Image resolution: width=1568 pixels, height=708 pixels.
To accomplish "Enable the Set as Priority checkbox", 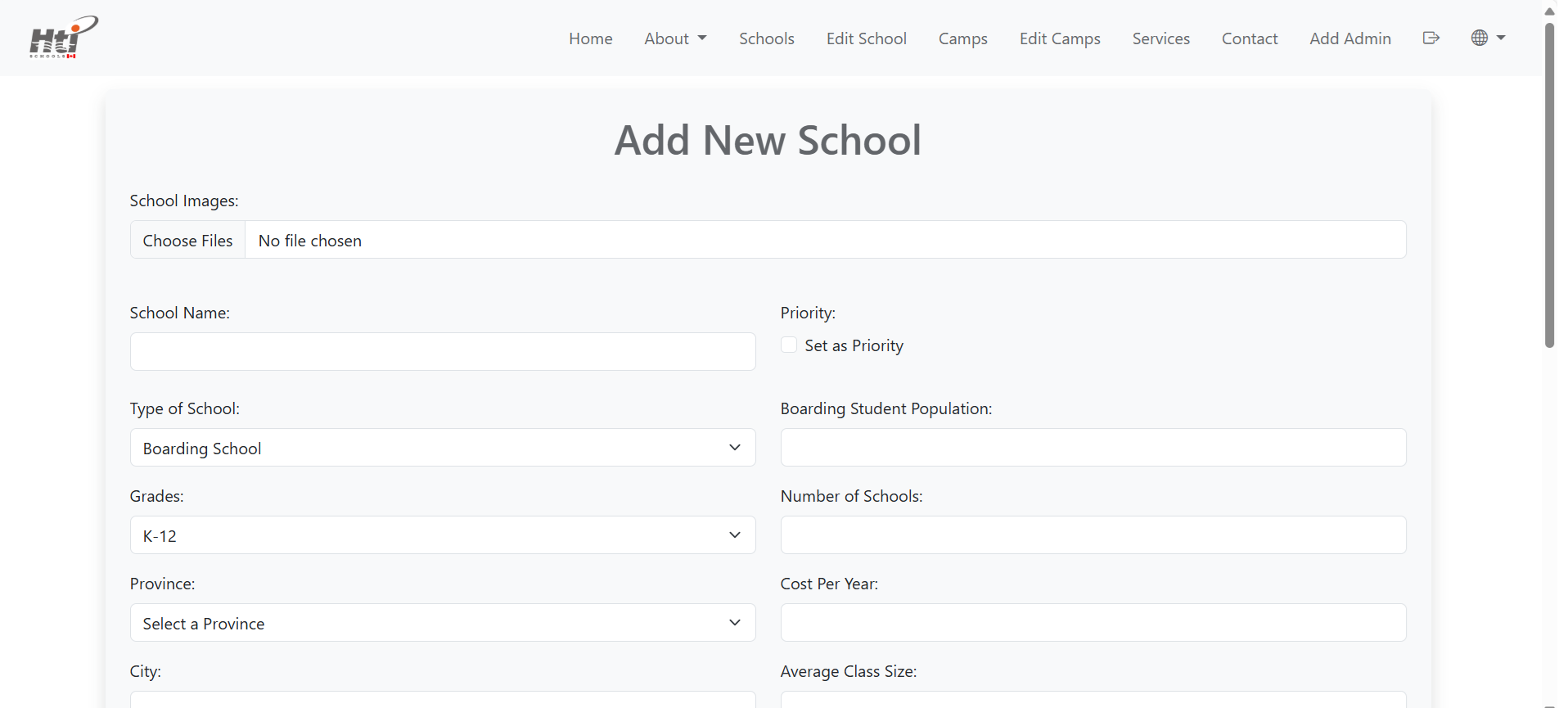I will [x=789, y=345].
